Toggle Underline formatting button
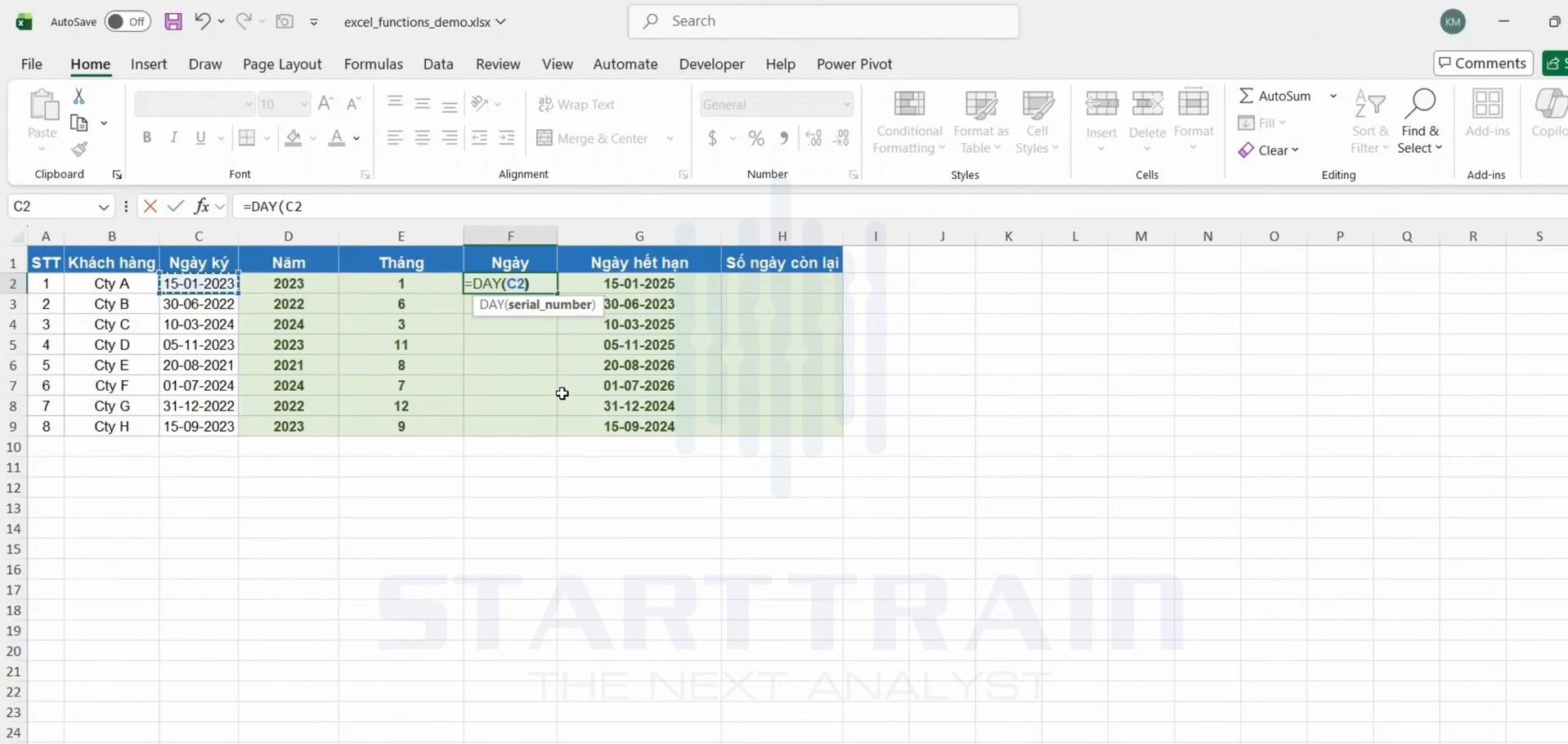Viewport: 1568px width, 744px height. pyautogui.click(x=200, y=138)
